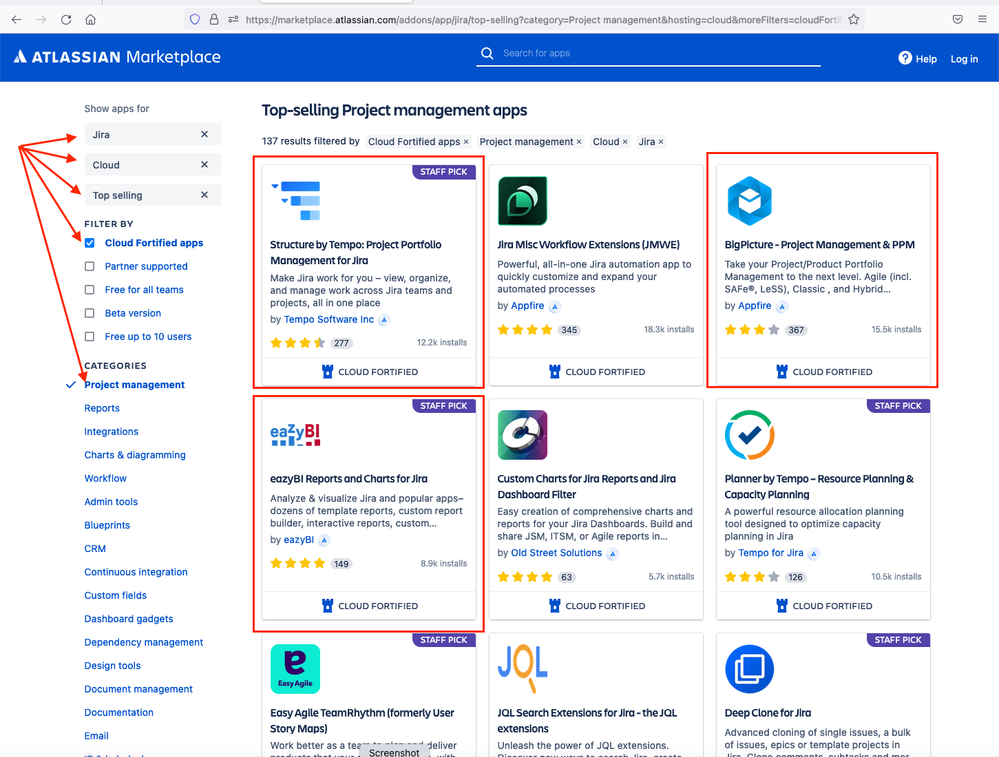Open BigPicture - Project Management & PPM title
The height and width of the screenshot is (757, 999).
819,245
